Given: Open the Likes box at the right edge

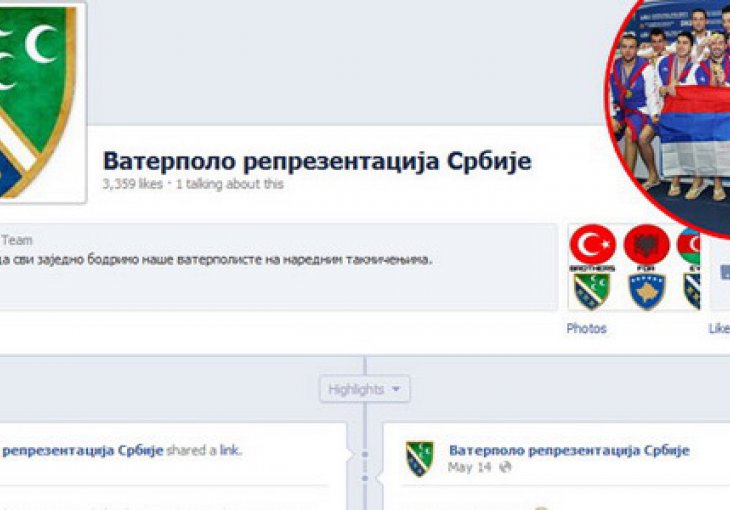Looking at the screenshot, I should click(x=720, y=275).
